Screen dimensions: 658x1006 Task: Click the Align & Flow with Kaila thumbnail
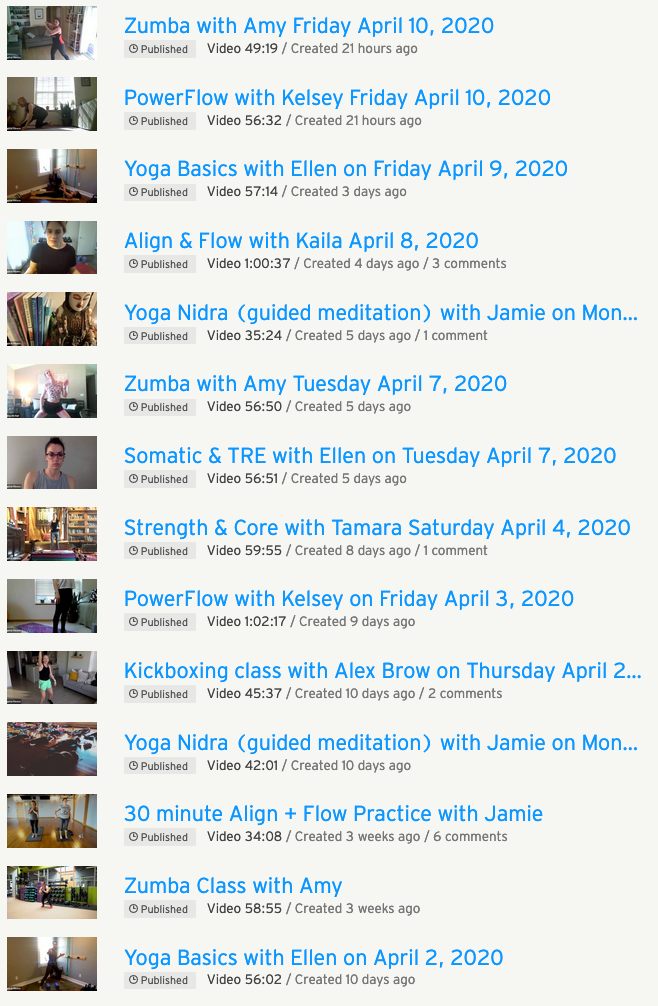[52, 248]
